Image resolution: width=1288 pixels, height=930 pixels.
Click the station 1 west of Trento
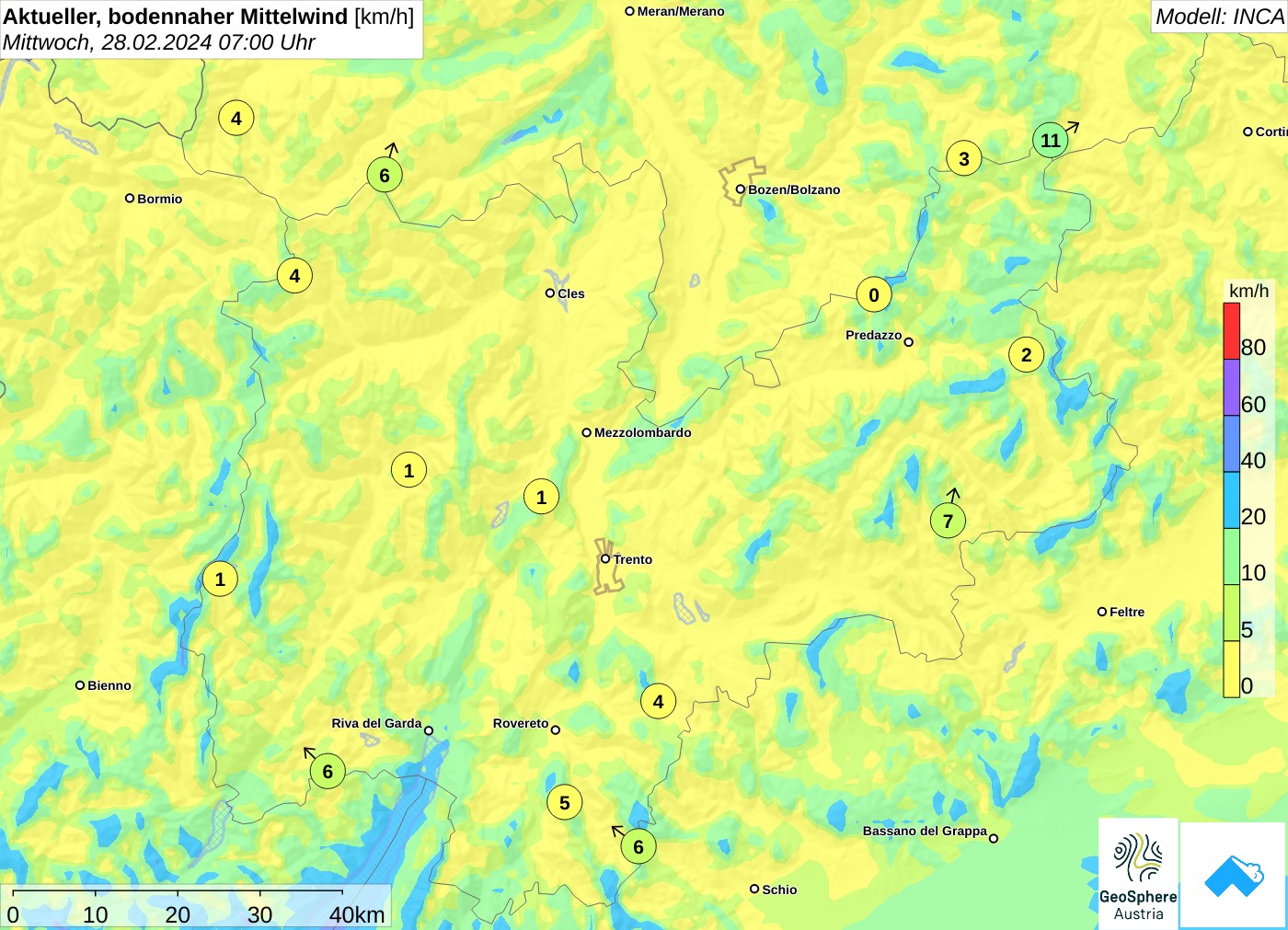click(x=541, y=497)
